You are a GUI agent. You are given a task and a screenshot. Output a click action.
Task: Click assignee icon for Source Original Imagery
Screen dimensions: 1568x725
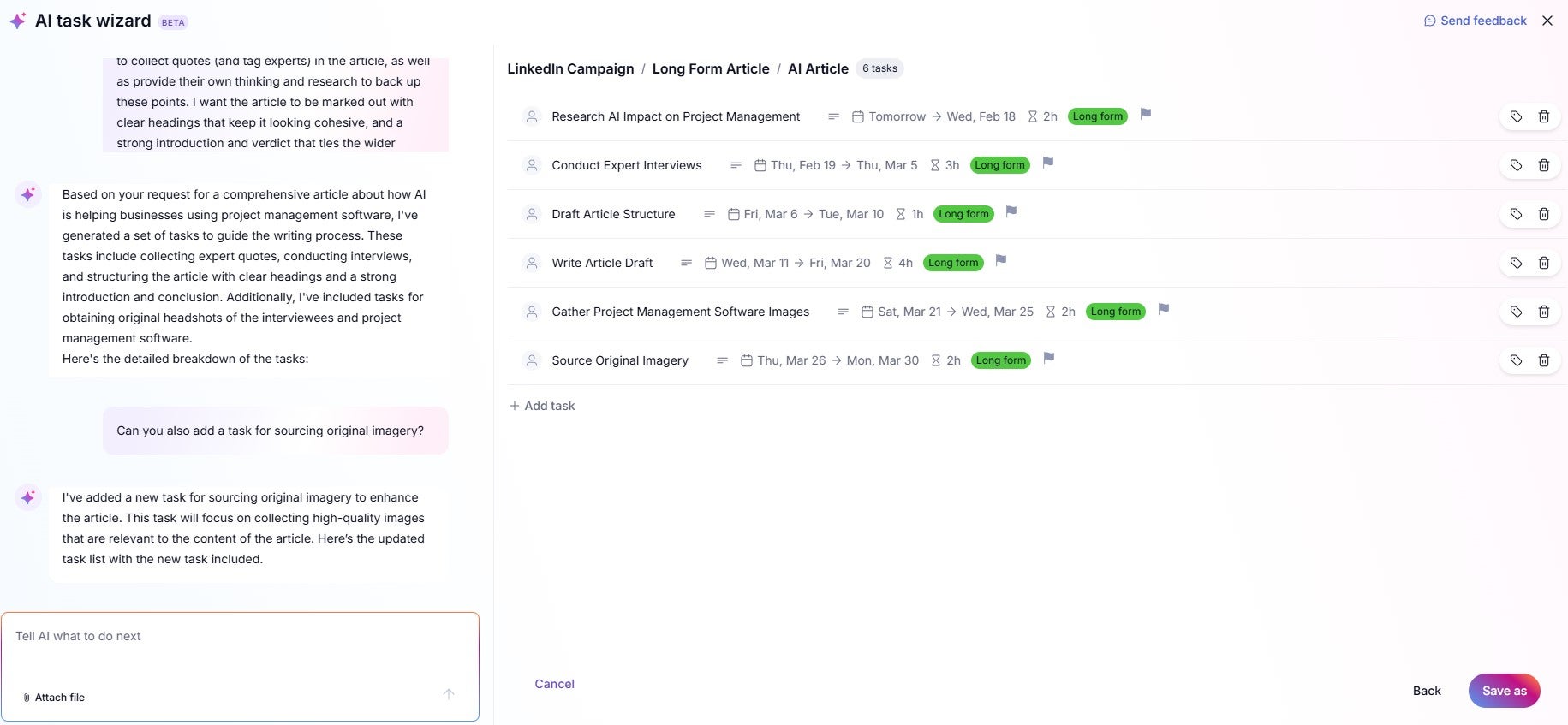pyautogui.click(x=532, y=360)
